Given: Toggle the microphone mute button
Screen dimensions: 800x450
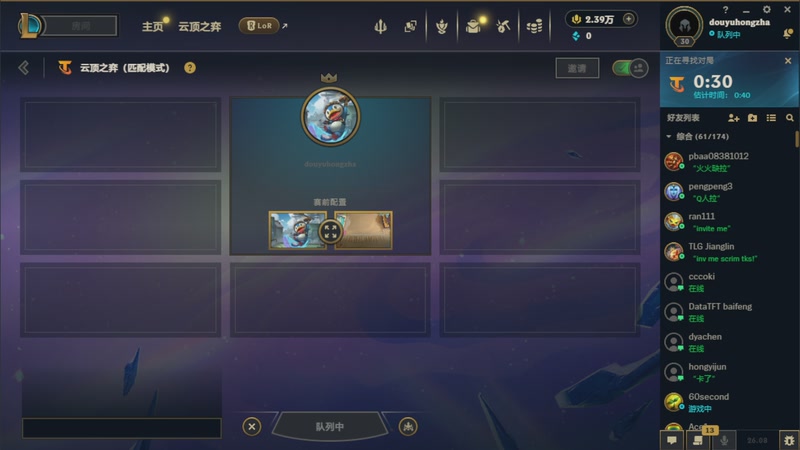Looking at the screenshot, I should point(724,440).
